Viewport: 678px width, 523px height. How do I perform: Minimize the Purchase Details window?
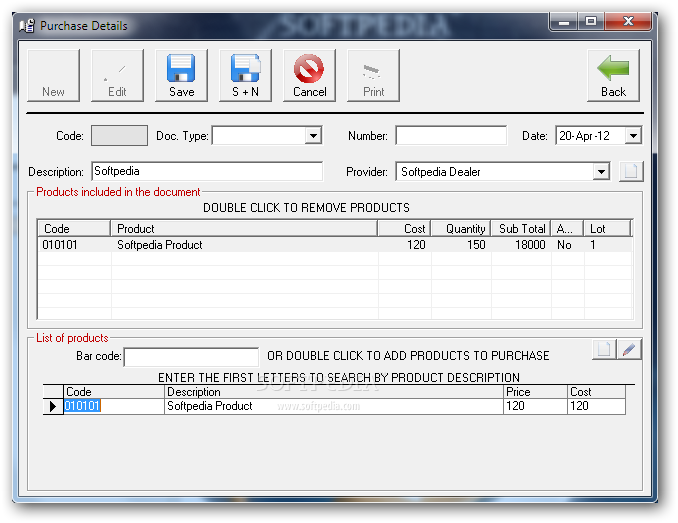563,22
